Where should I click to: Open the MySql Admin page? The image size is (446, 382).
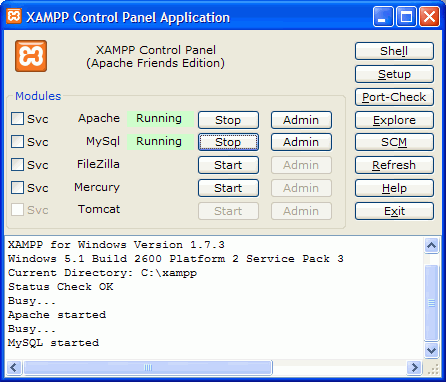pyautogui.click(x=301, y=142)
